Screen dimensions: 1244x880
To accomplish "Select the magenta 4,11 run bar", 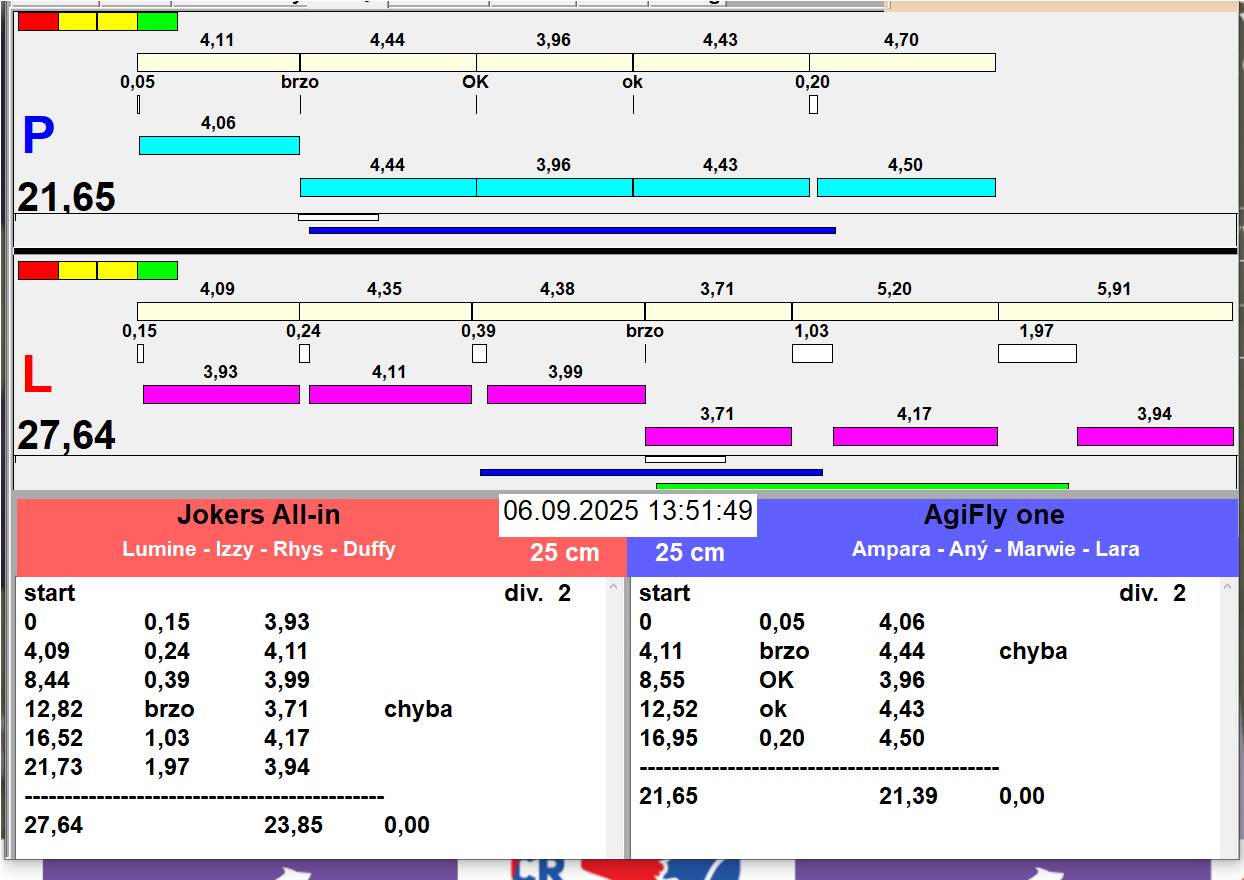I will (x=390, y=394).
